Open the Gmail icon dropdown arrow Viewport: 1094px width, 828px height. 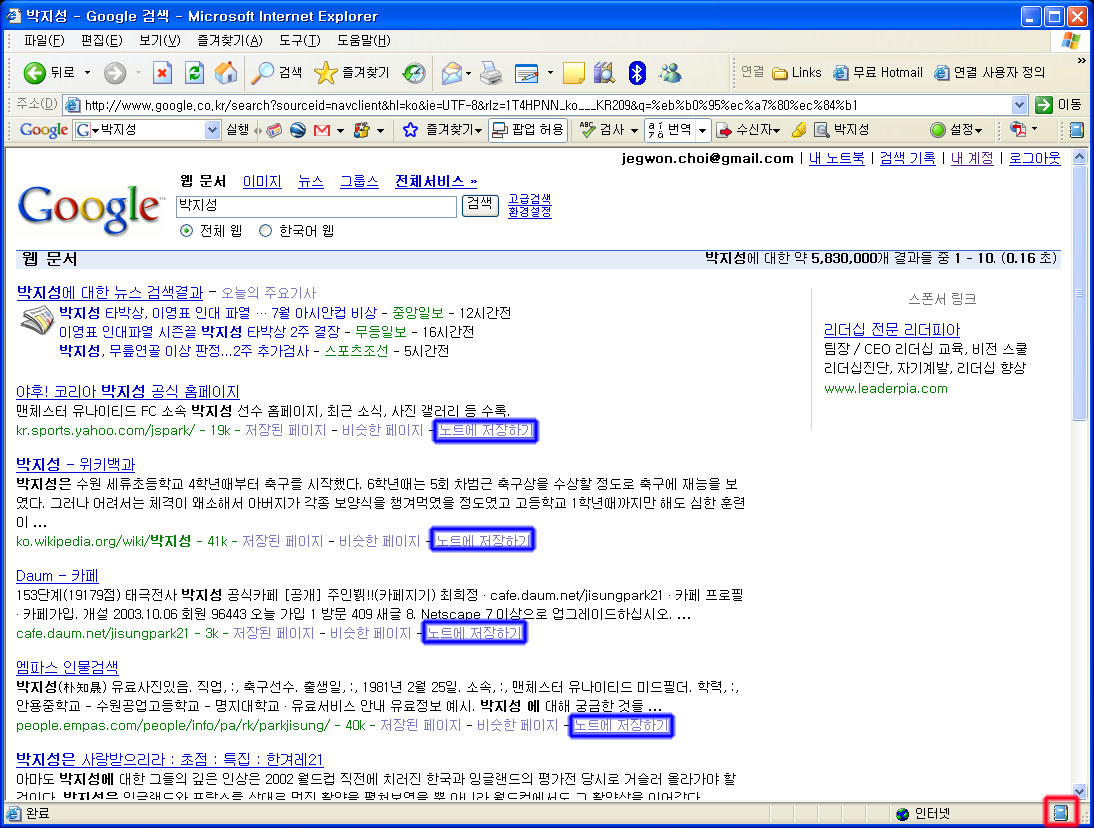click(340, 130)
